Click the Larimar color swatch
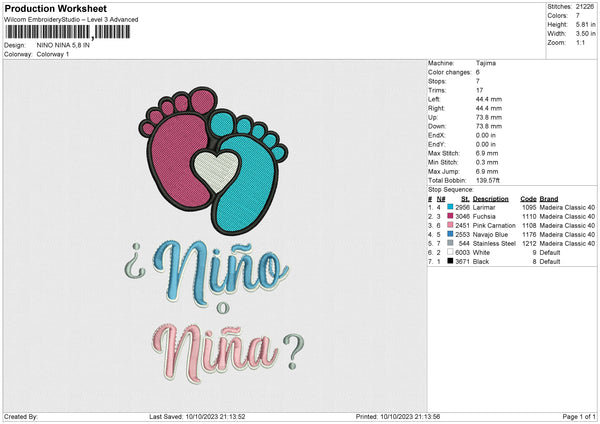 point(450,207)
